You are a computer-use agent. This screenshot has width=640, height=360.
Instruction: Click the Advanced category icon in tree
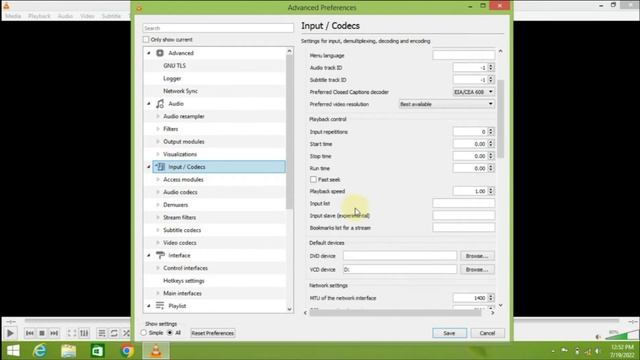click(x=160, y=53)
